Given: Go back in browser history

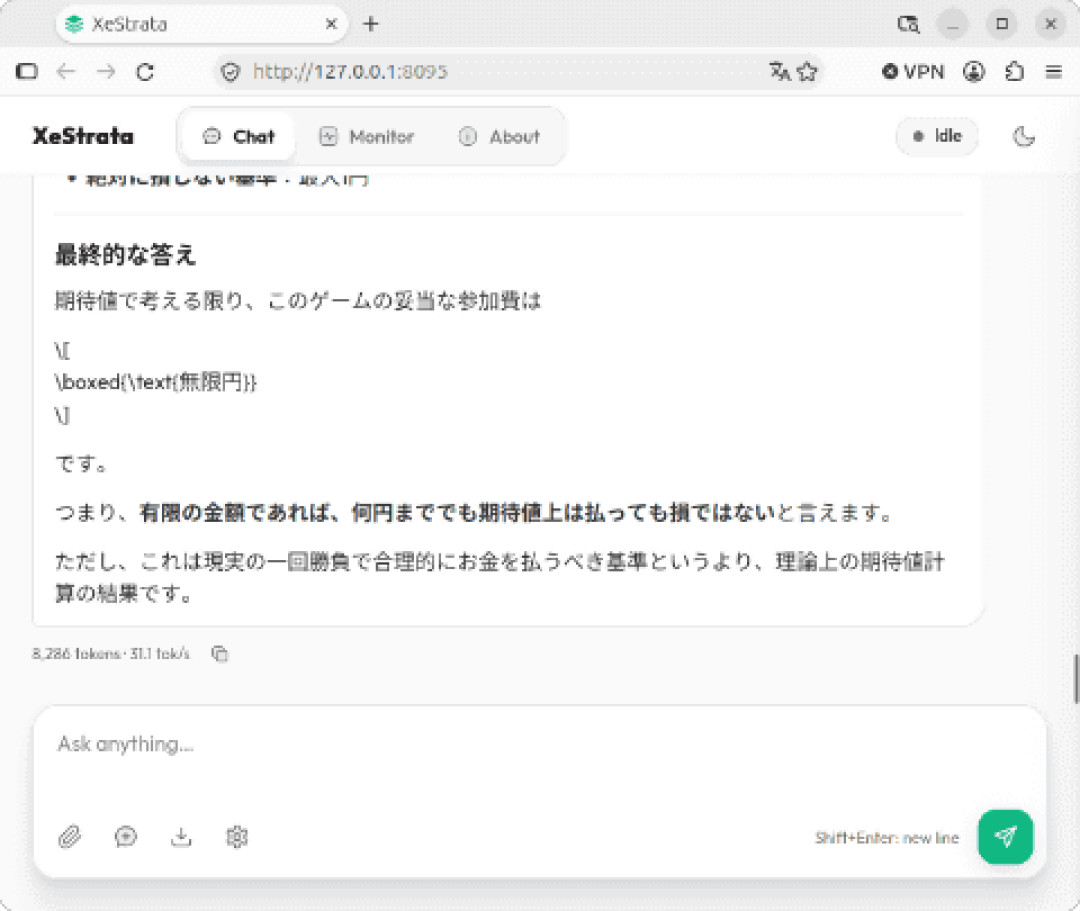Looking at the screenshot, I should click(x=66, y=72).
